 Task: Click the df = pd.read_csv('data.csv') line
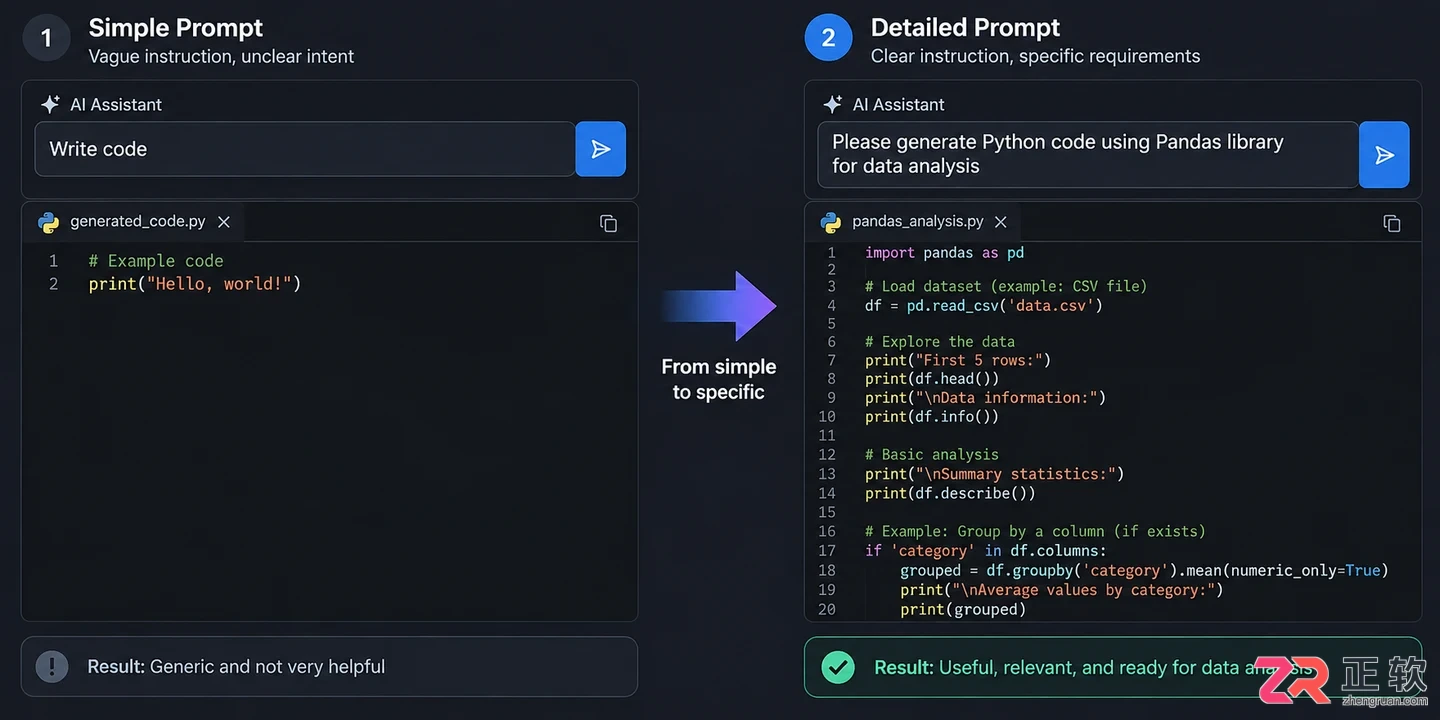click(x=984, y=305)
